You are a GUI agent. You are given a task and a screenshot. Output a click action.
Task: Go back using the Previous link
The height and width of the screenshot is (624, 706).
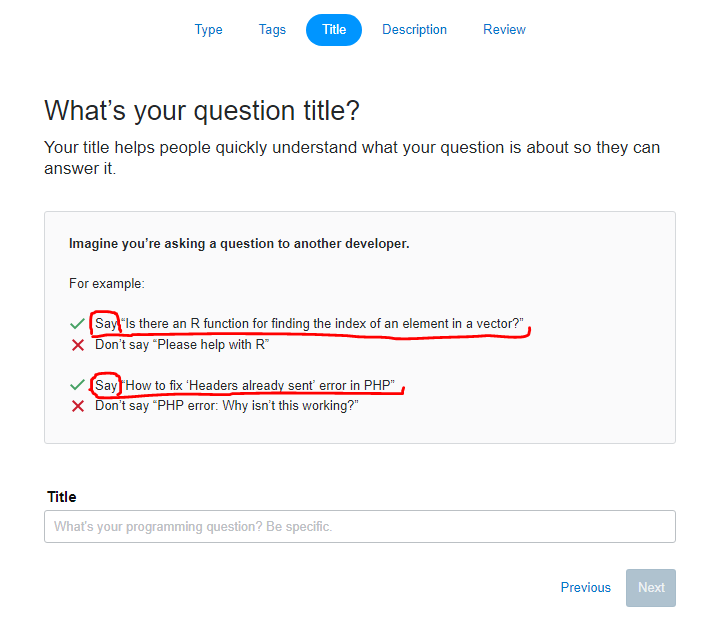pos(585,588)
